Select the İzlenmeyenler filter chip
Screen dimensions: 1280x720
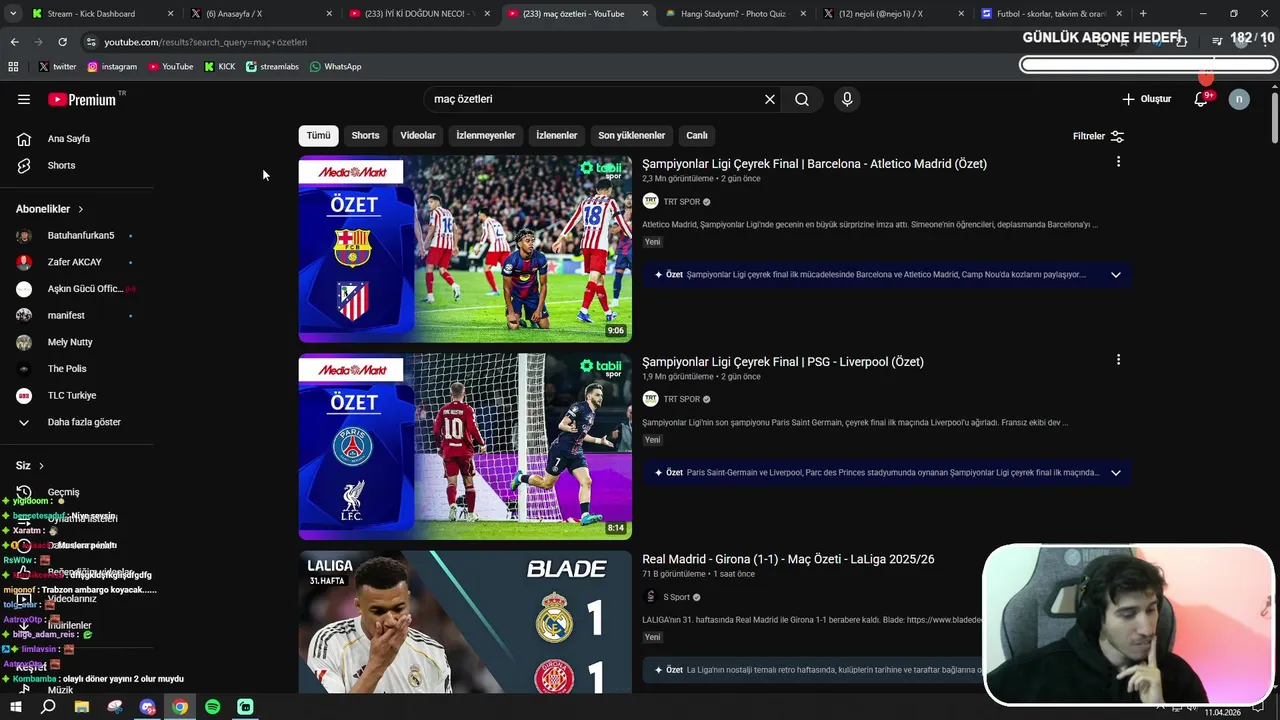486,135
